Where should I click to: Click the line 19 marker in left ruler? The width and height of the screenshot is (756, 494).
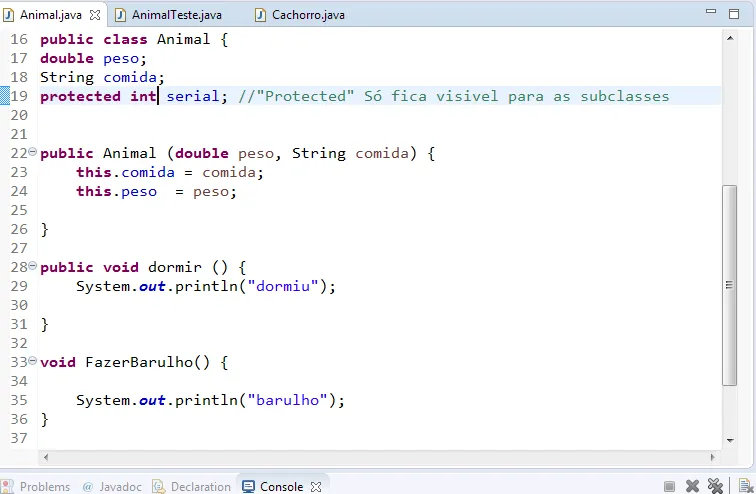point(4,95)
